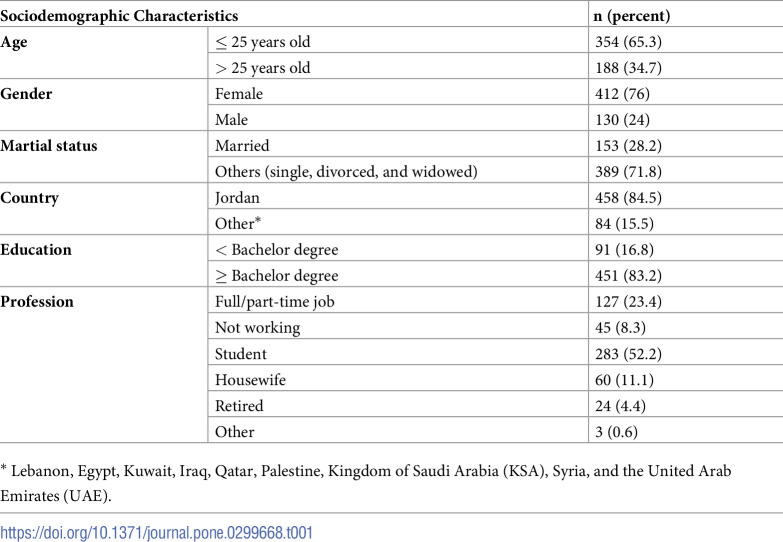This screenshot has width=783, height=542.
Task: Click 'Others (single, divorced, and widowed)' cell
Action: click(346, 172)
